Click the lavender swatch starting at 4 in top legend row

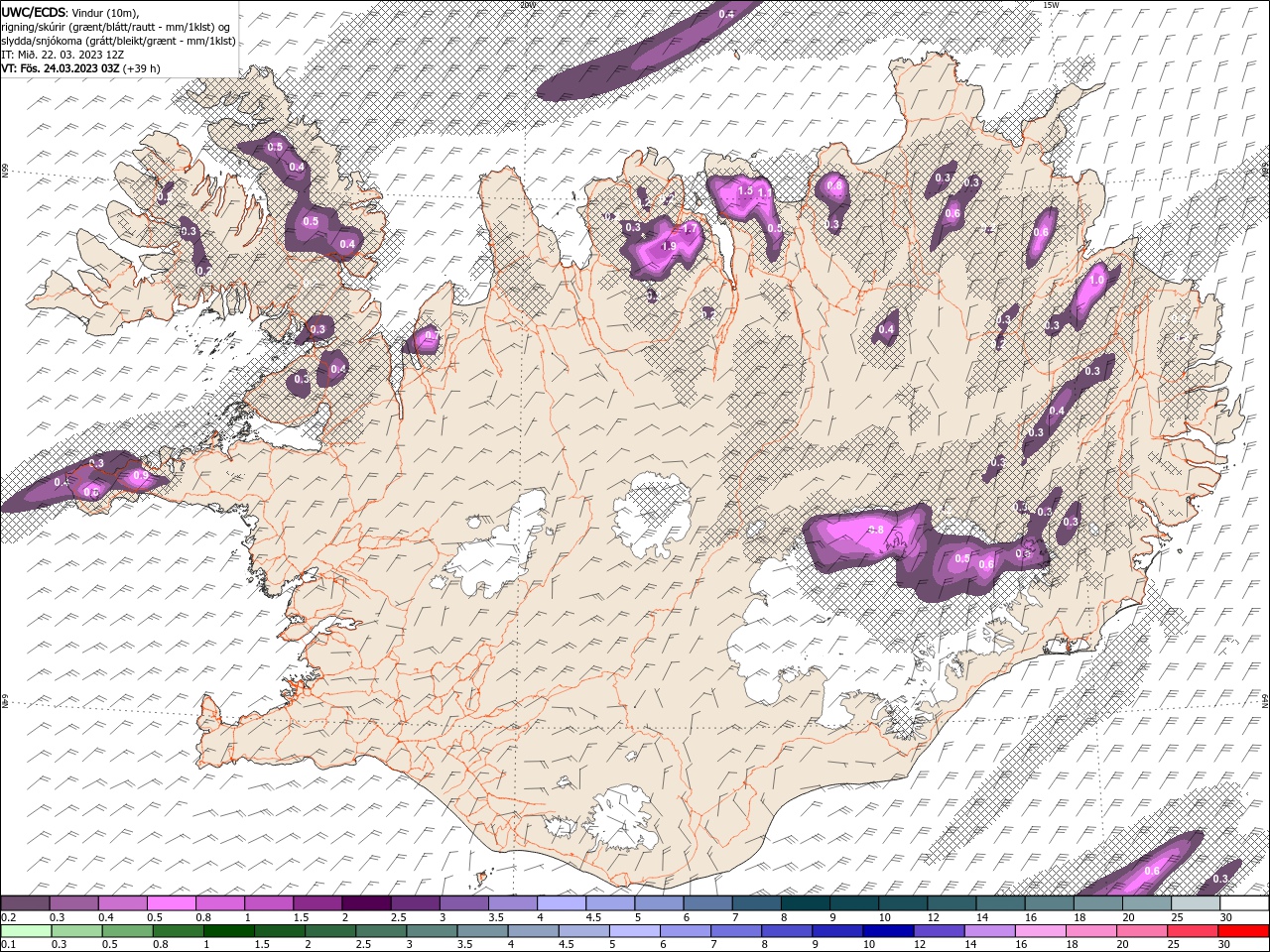tap(562, 903)
